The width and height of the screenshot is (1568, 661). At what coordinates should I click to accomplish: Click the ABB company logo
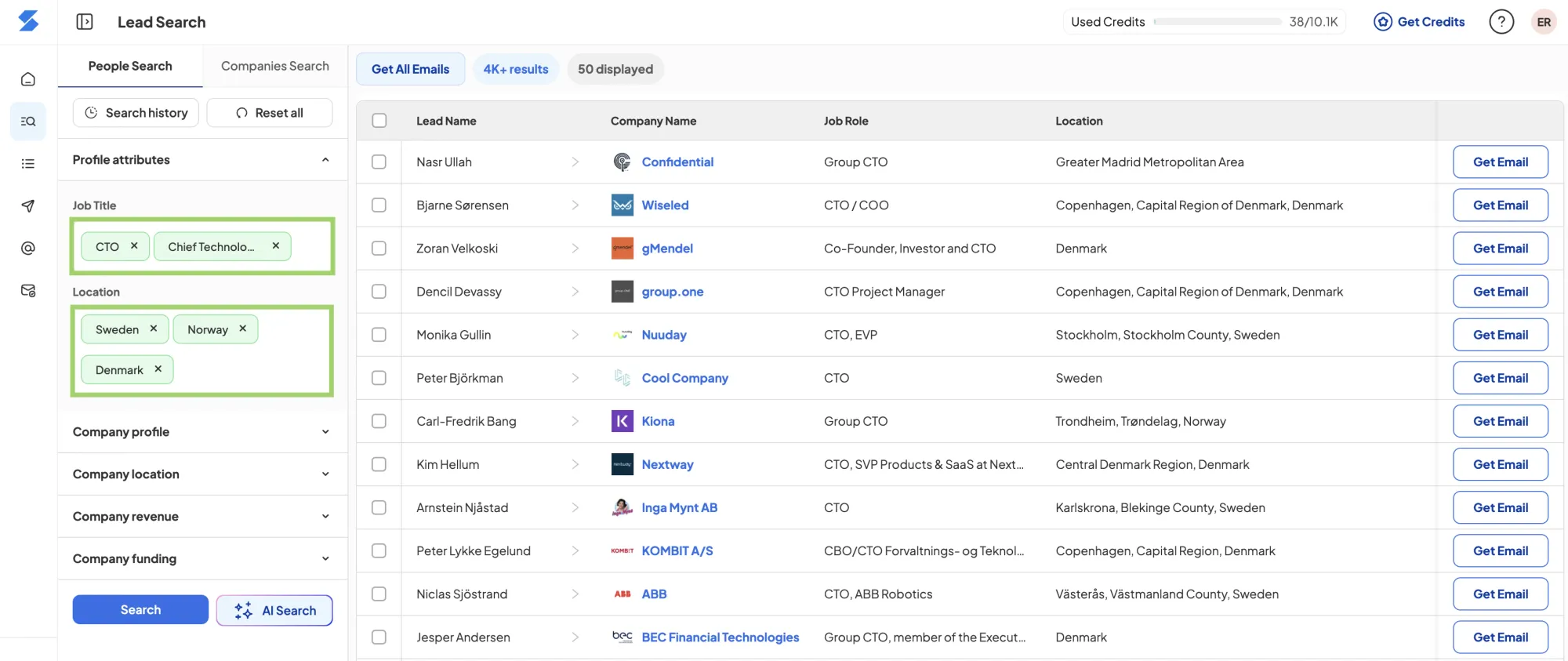tap(622, 594)
